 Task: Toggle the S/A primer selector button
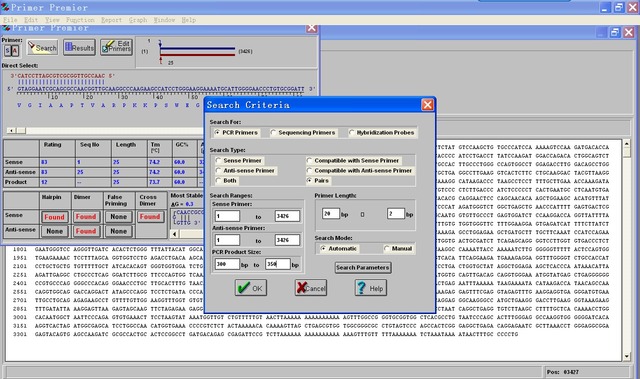click(x=11, y=51)
